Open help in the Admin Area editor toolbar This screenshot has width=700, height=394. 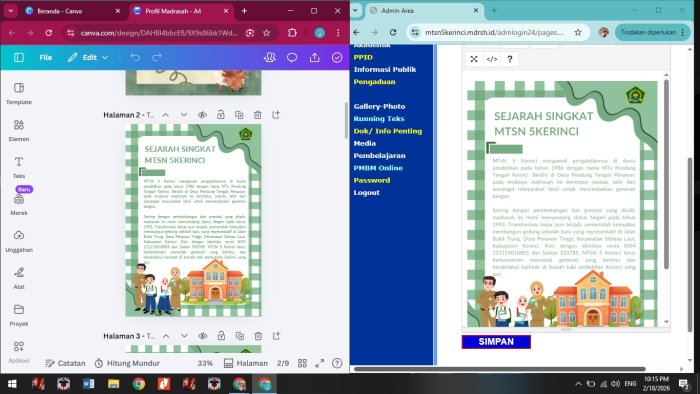(x=509, y=59)
